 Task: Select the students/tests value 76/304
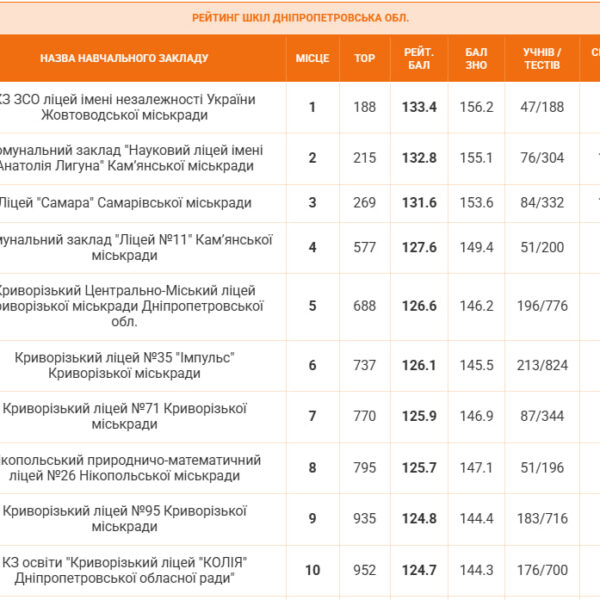pyautogui.click(x=542, y=158)
